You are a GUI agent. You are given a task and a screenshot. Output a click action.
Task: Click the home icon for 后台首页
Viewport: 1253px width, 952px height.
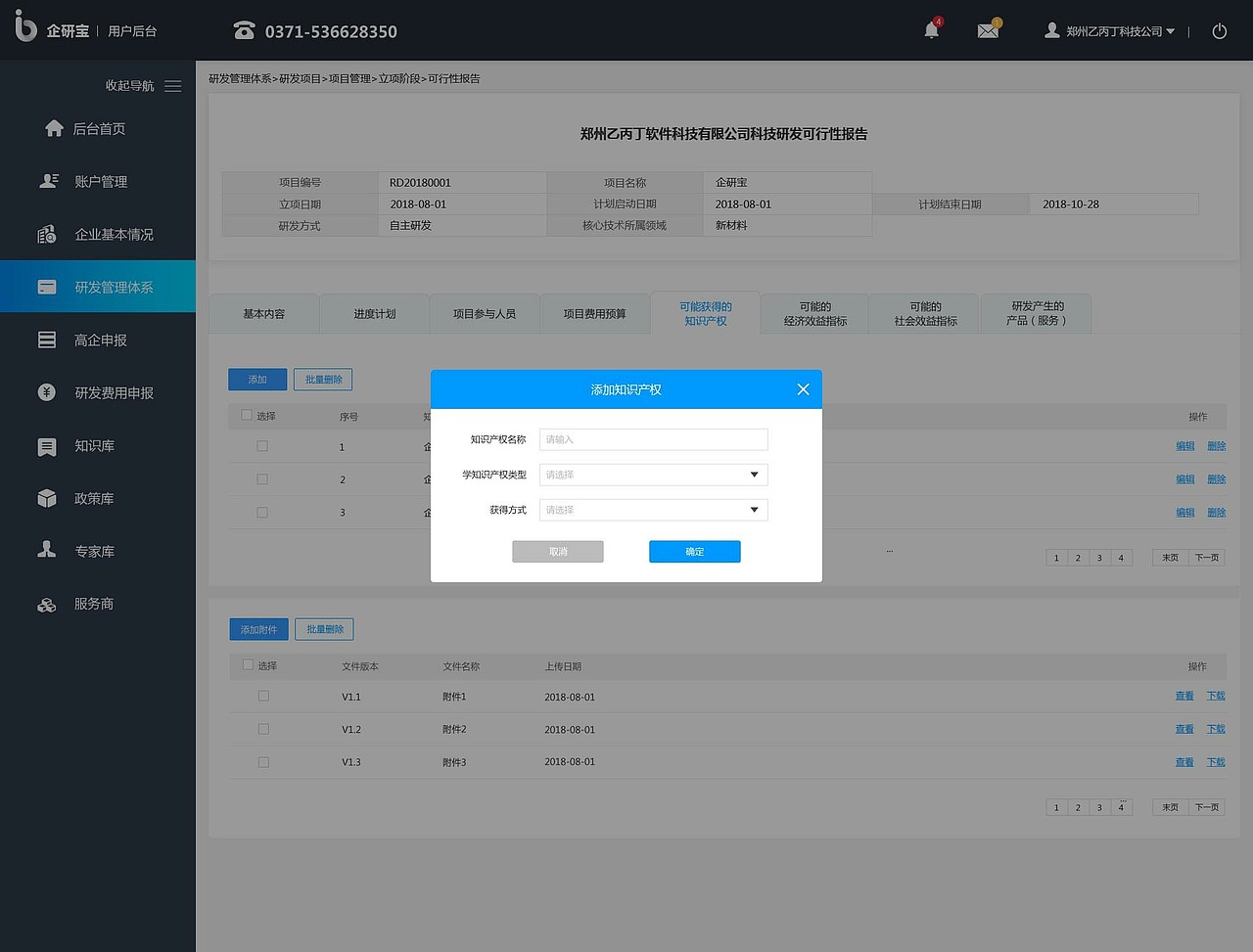coord(55,128)
